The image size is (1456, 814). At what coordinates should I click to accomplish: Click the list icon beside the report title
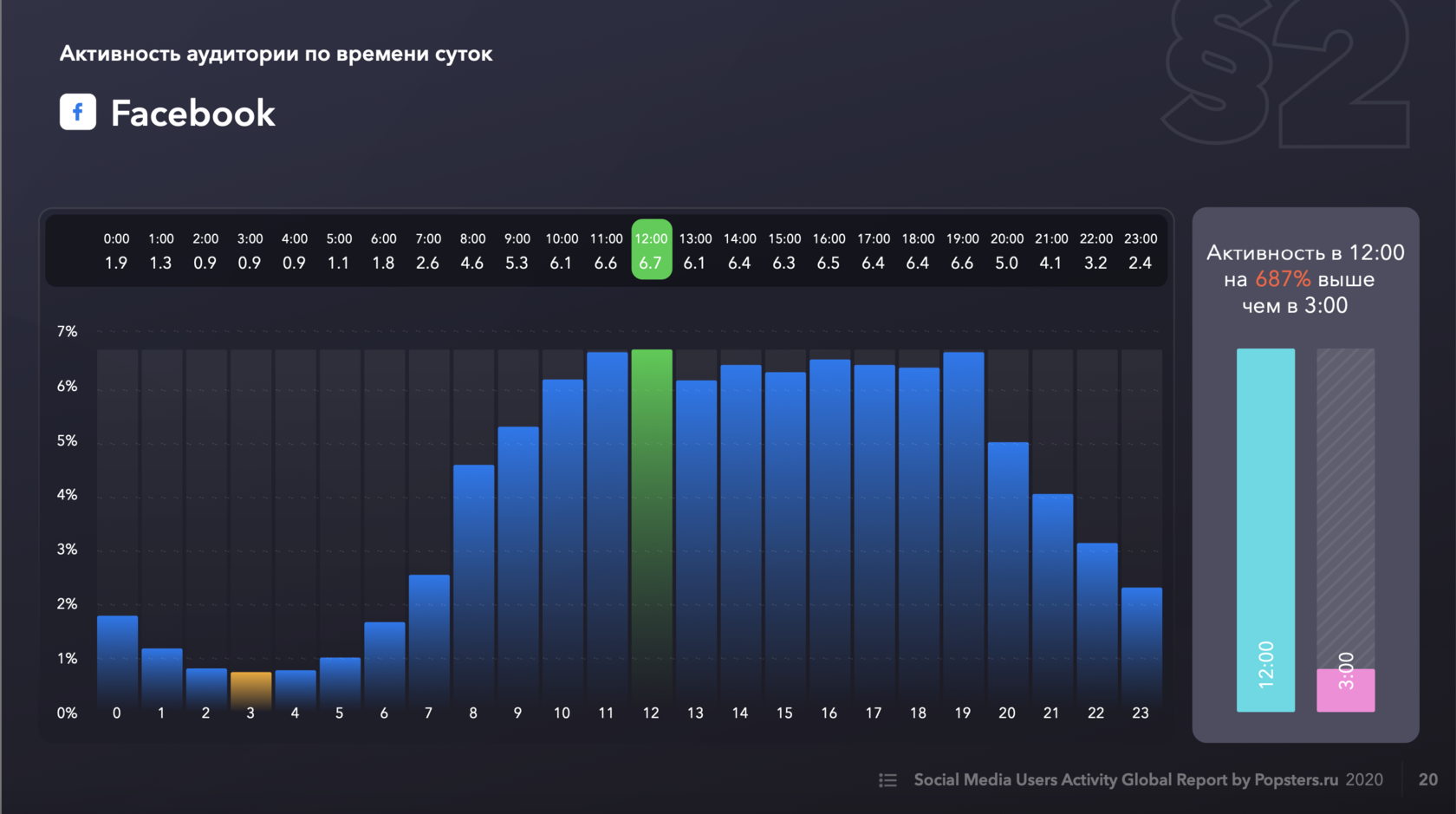click(887, 780)
